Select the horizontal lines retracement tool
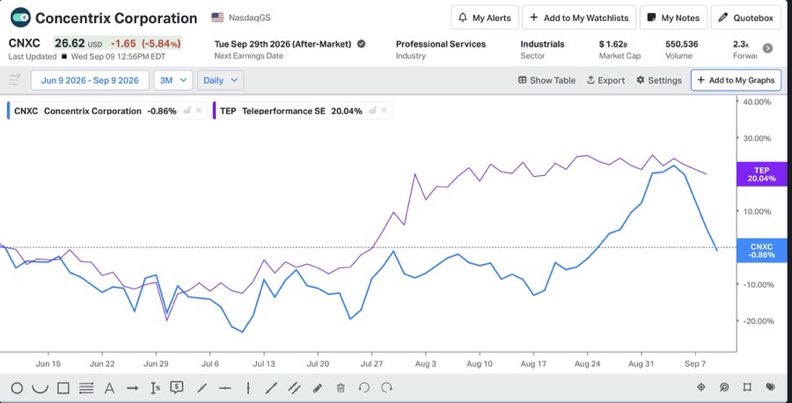Viewport: 792px width, 403px height. click(x=86, y=388)
